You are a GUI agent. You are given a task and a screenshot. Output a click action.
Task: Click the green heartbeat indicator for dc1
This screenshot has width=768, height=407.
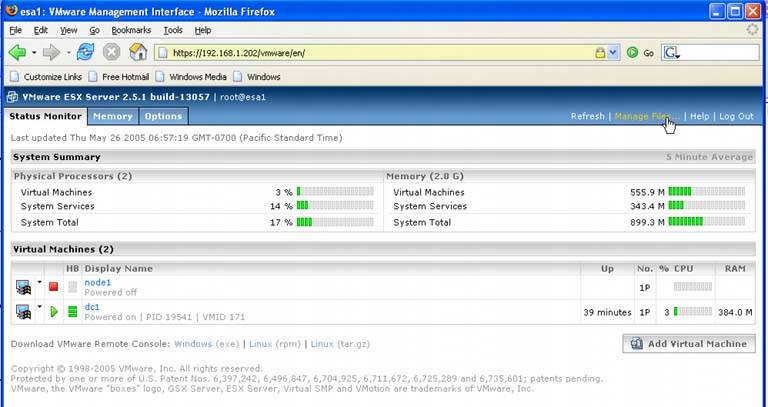[x=72, y=311]
